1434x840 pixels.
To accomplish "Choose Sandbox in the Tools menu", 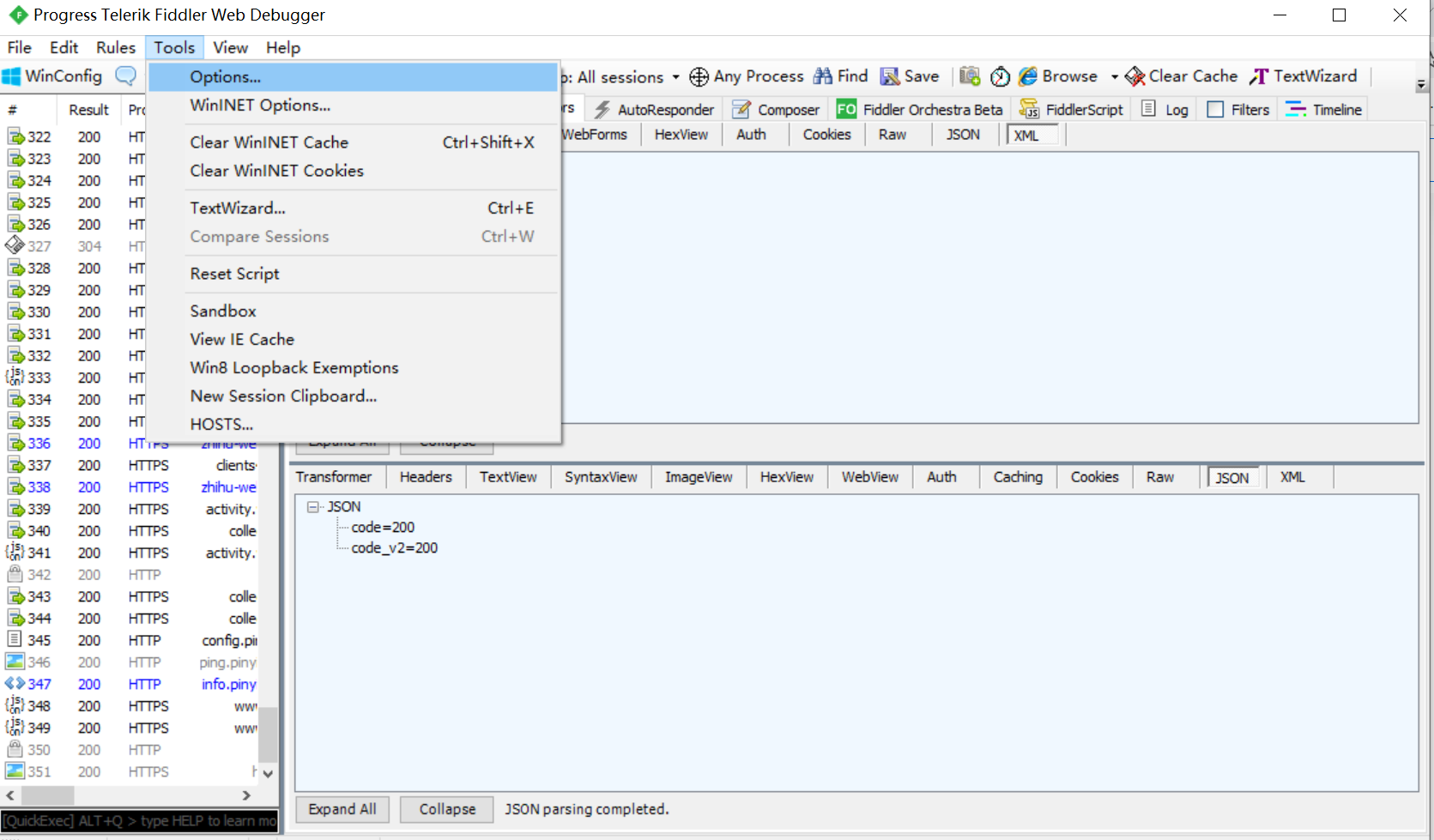I will coord(353,311).
